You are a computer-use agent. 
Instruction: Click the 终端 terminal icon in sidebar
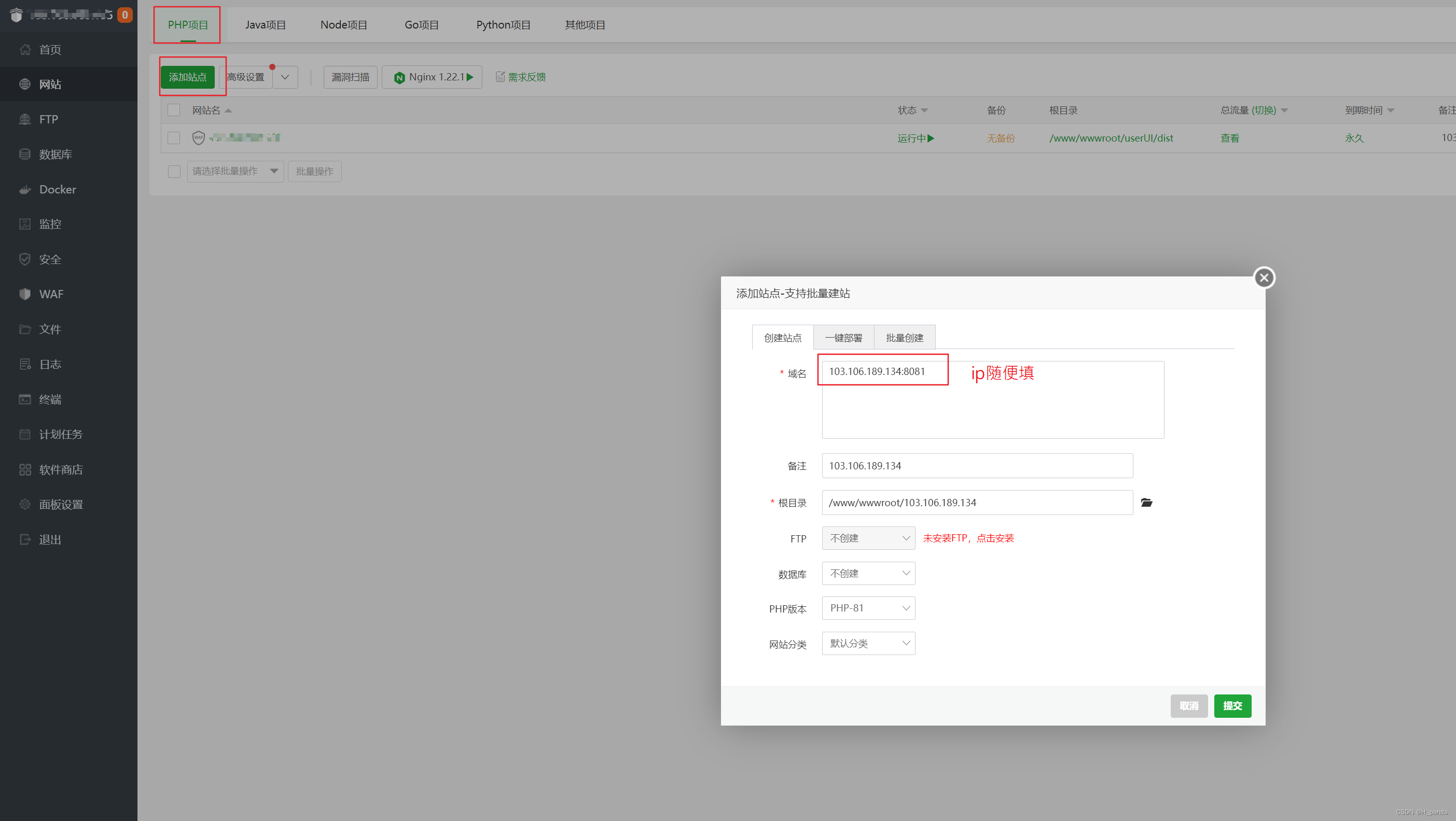point(24,399)
